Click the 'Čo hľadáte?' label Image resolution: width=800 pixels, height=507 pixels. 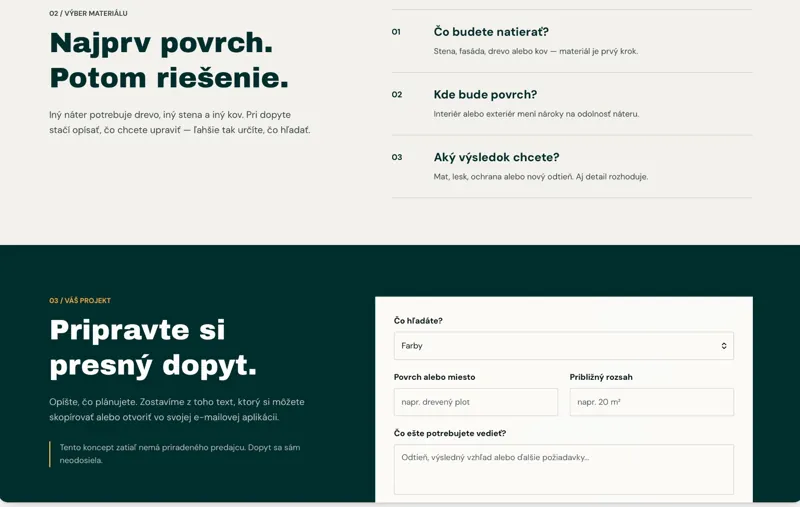(x=418, y=321)
